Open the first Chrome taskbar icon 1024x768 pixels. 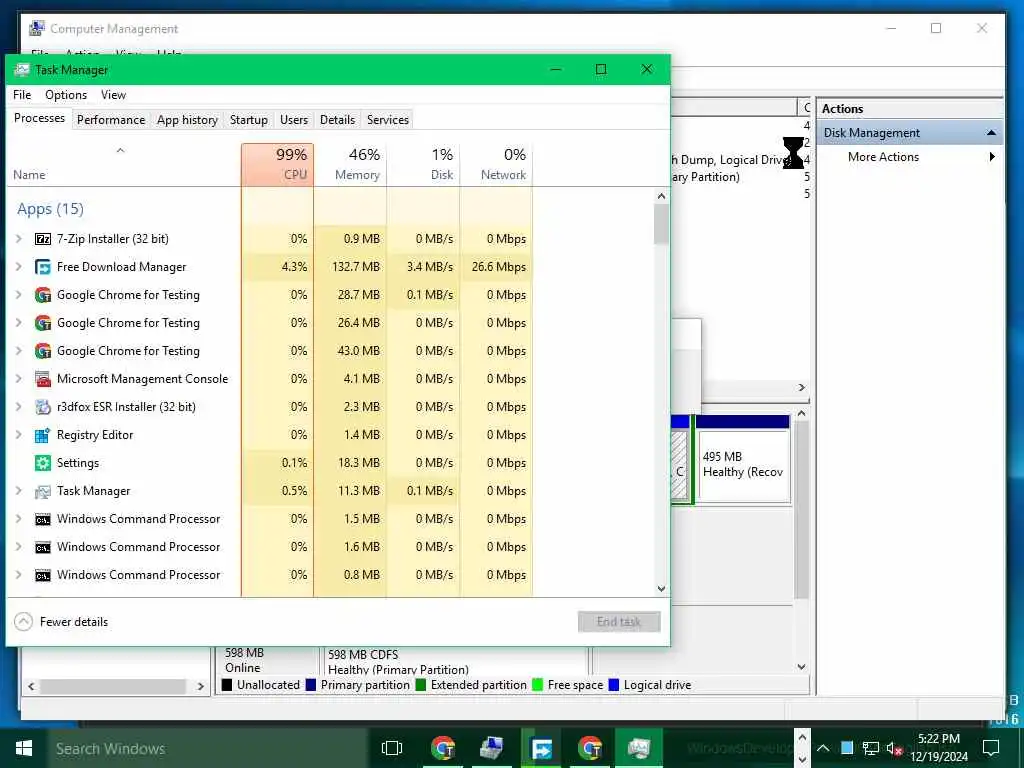click(443, 748)
